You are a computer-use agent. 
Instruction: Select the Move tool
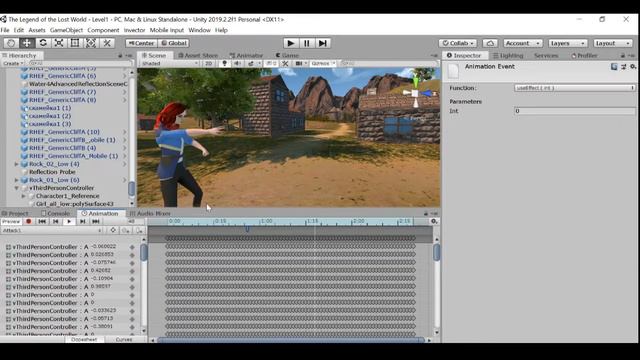tap(27, 43)
